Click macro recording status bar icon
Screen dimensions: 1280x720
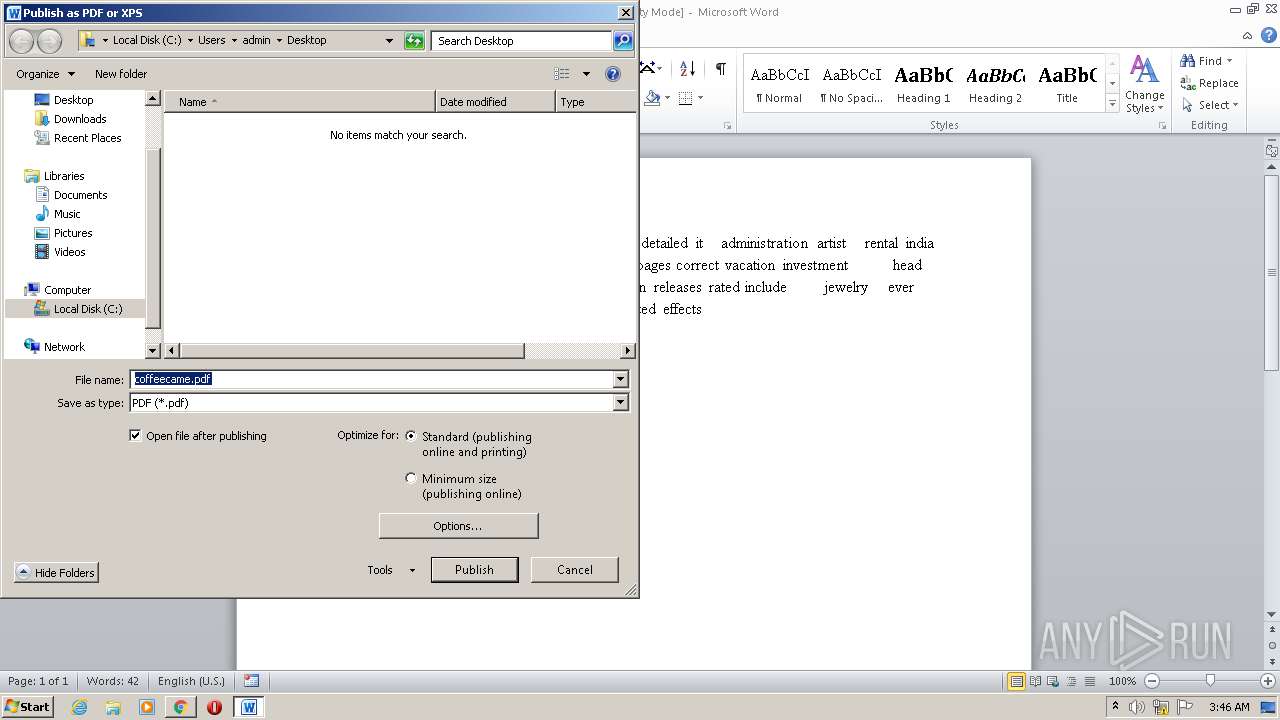251,681
